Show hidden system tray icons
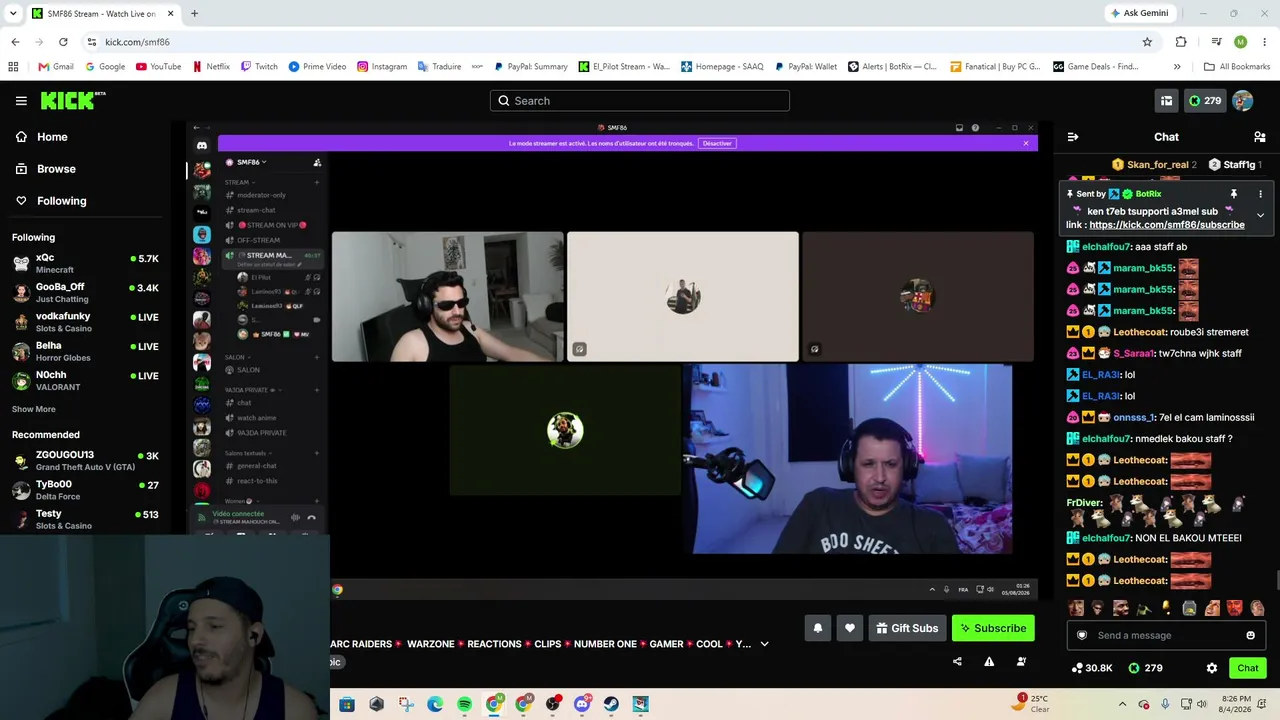The height and width of the screenshot is (720, 1280). point(1122,704)
